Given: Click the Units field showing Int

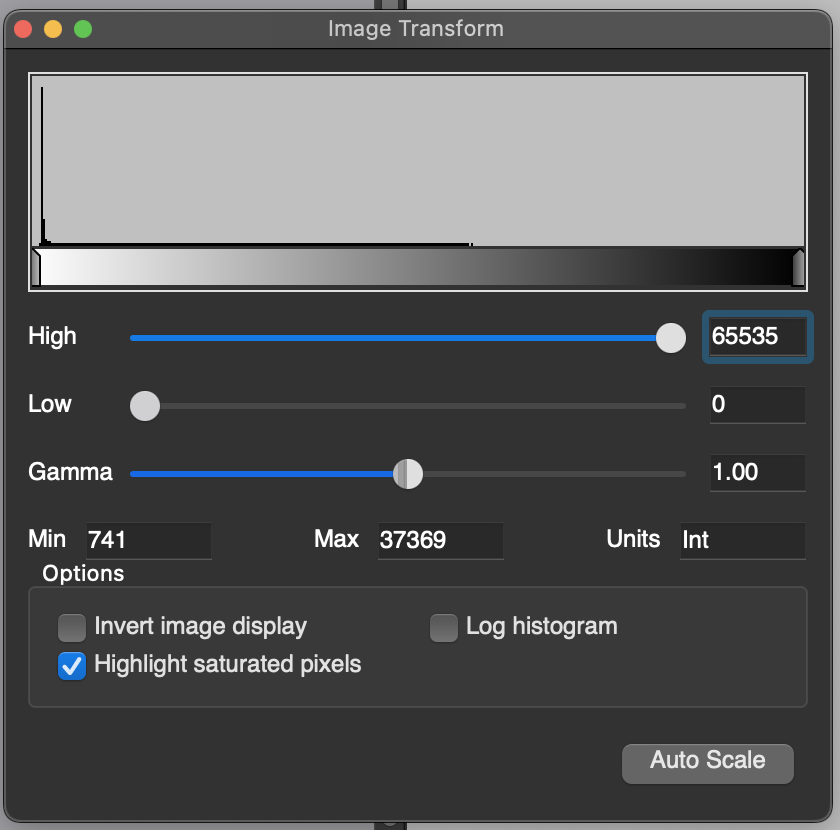Looking at the screenshot, I should pyautogui.click(x=742, y=540).
